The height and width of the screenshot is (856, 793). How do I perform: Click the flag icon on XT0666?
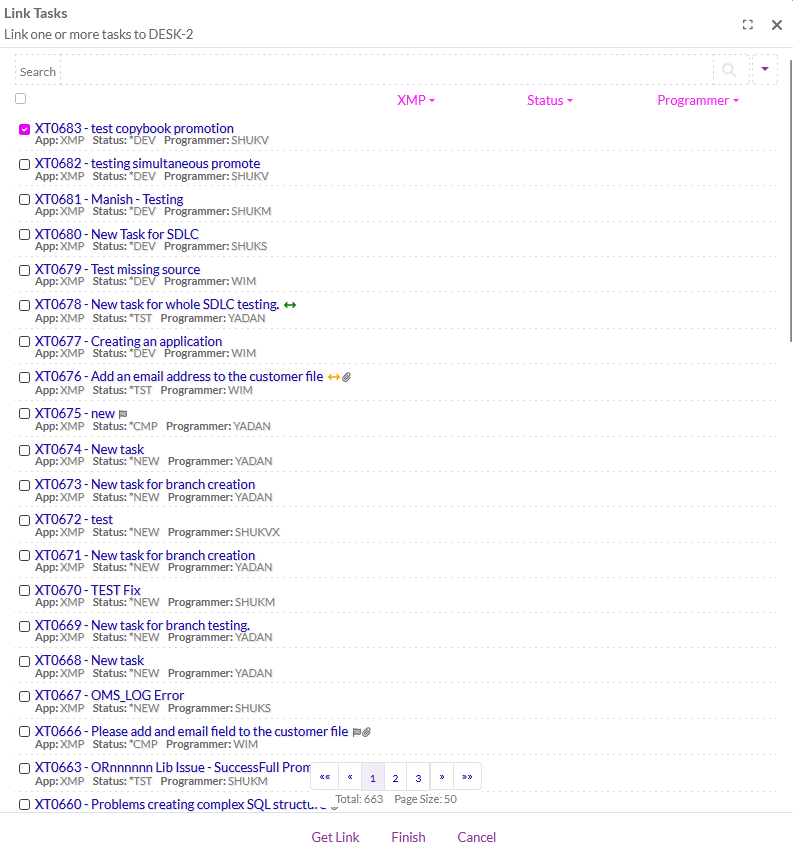point(357,732)
